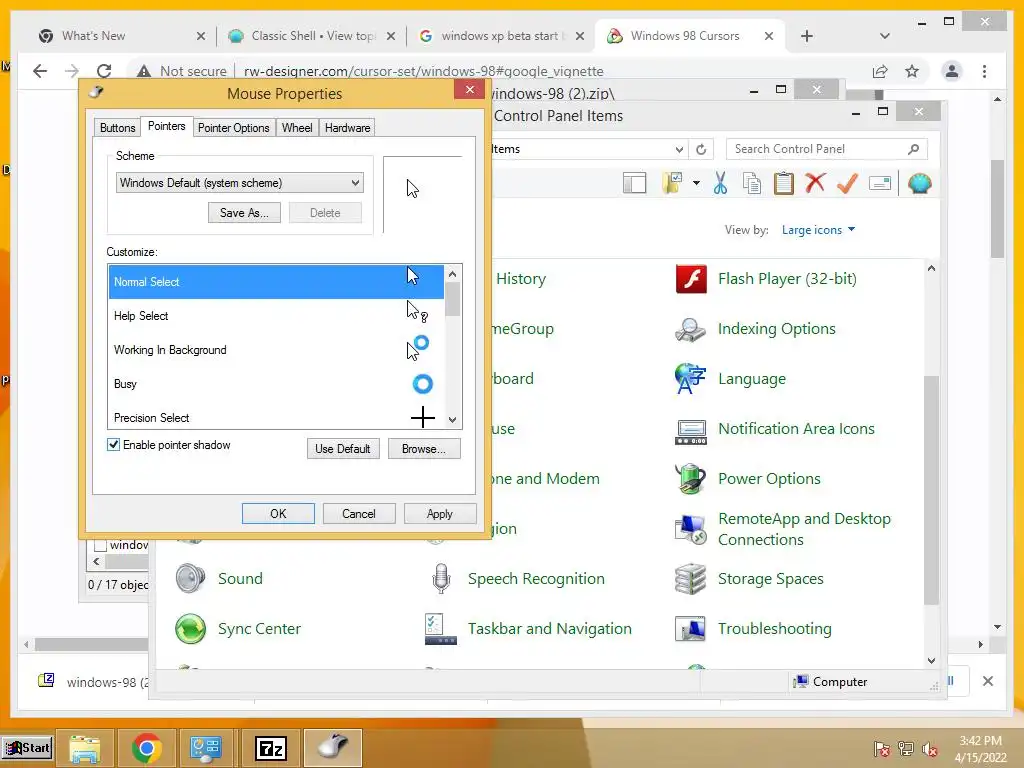The image size is (1024, 768).
Task: Click the Chrome share page icon
Action: pyautogui.click(x=880, y=71)
